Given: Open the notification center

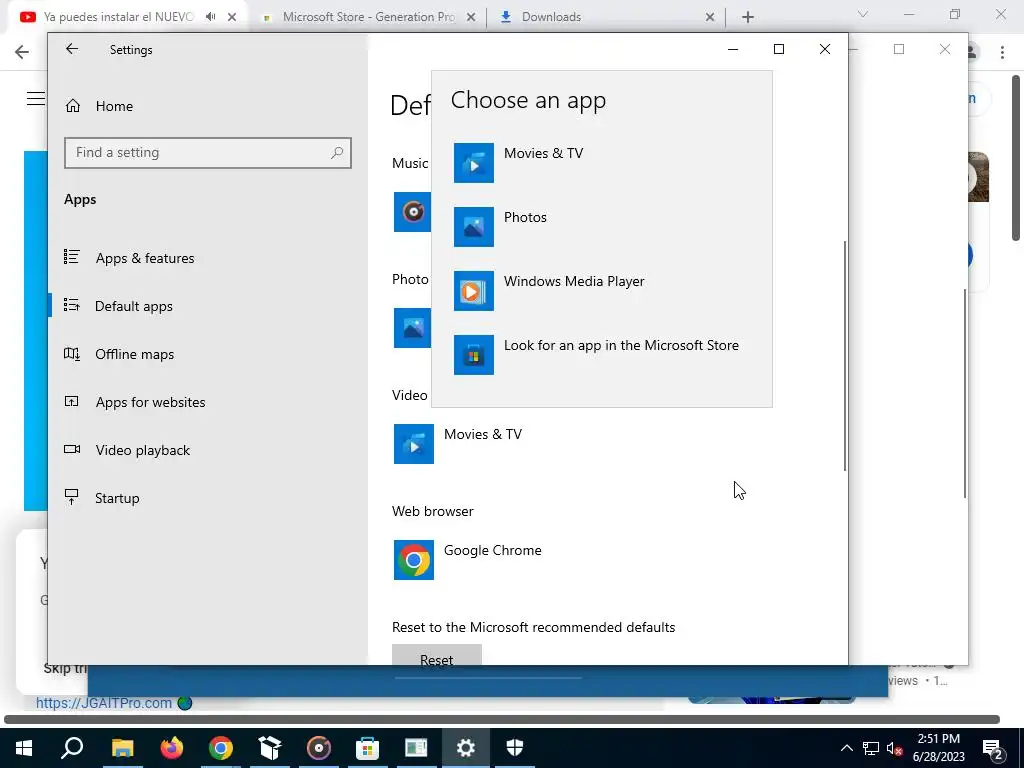Looking at the screenshot, I should tap(993, 748).
